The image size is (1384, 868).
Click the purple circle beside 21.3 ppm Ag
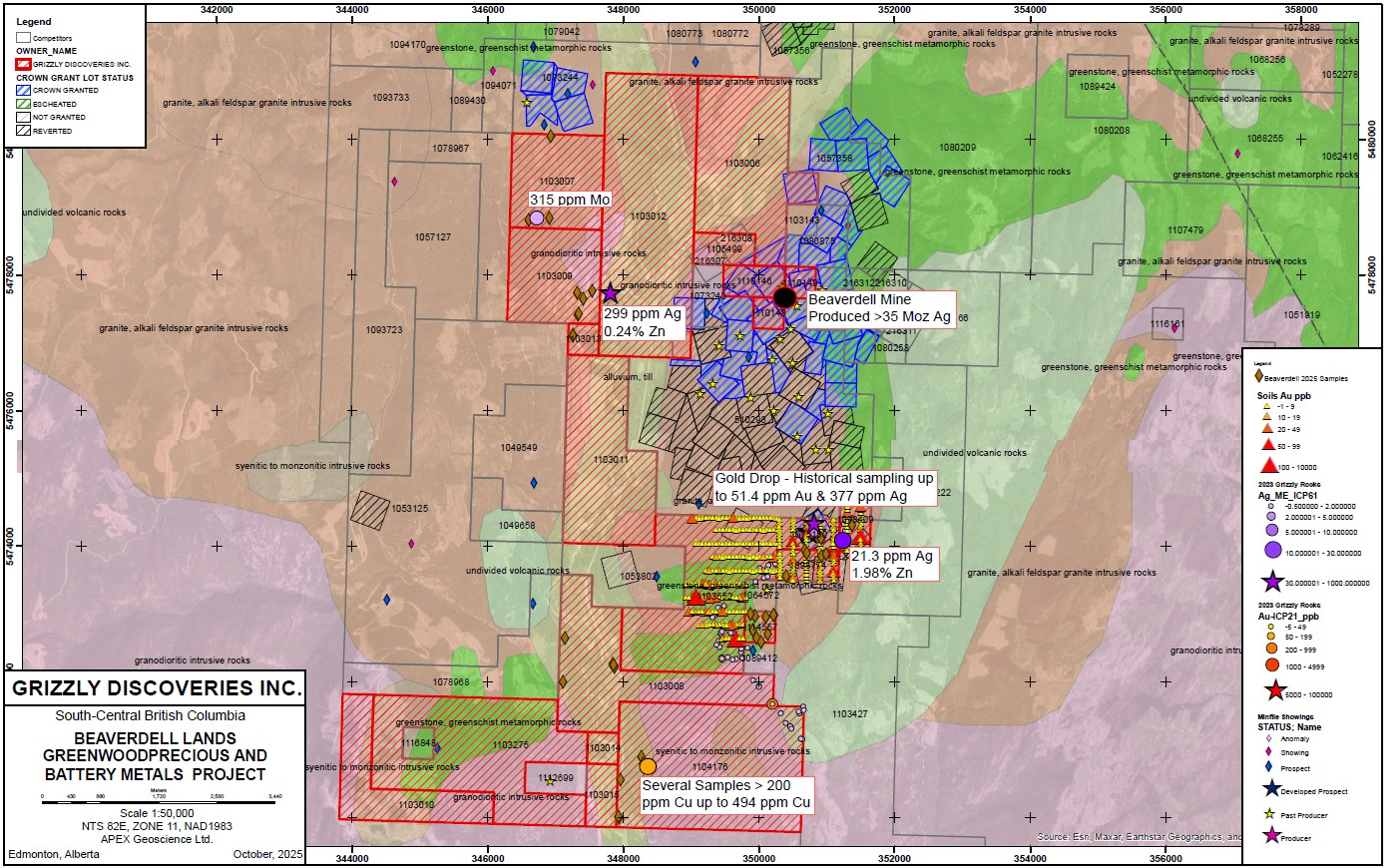tap(842, 540)
